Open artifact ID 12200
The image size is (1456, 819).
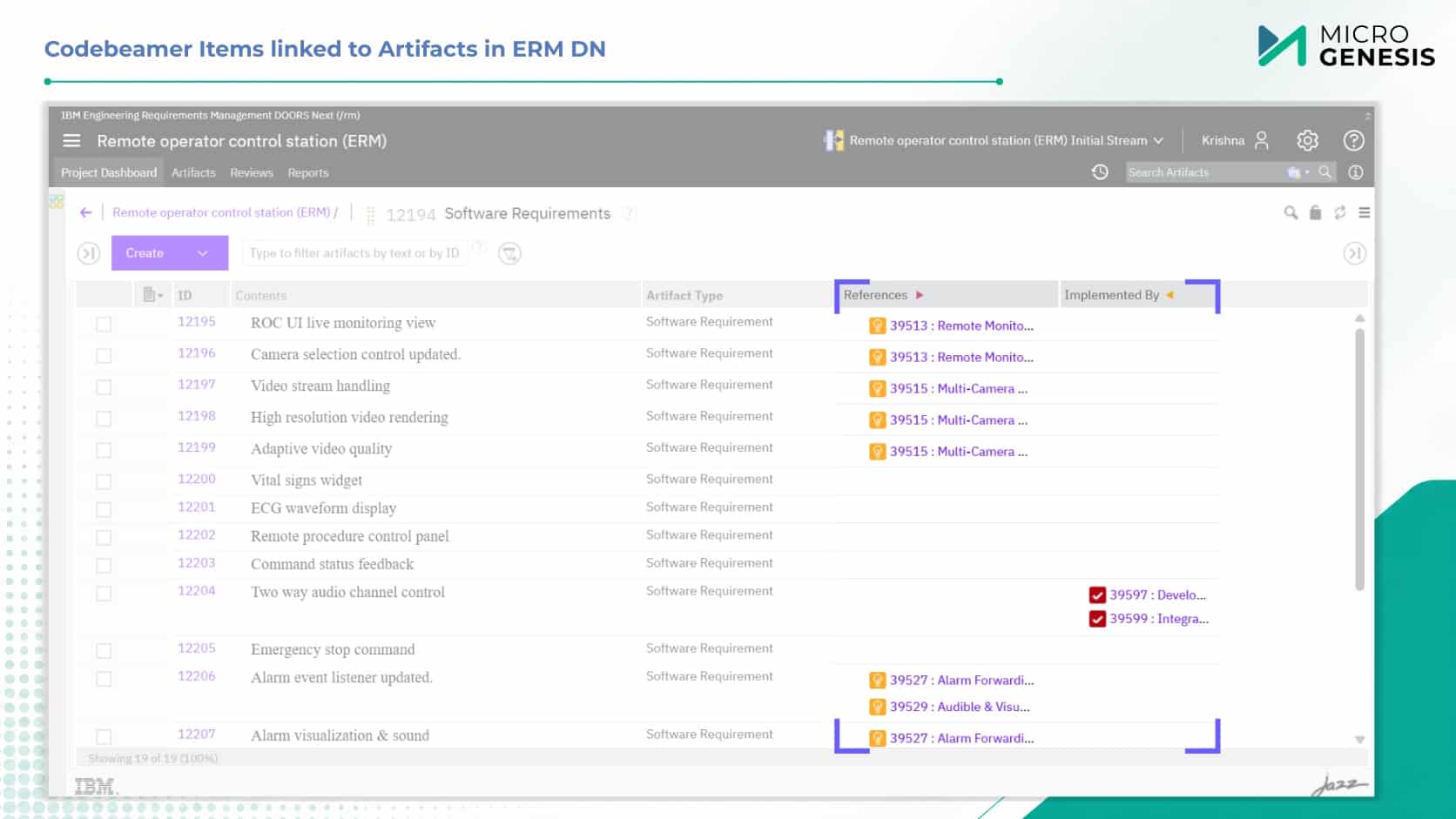[197, 479]
